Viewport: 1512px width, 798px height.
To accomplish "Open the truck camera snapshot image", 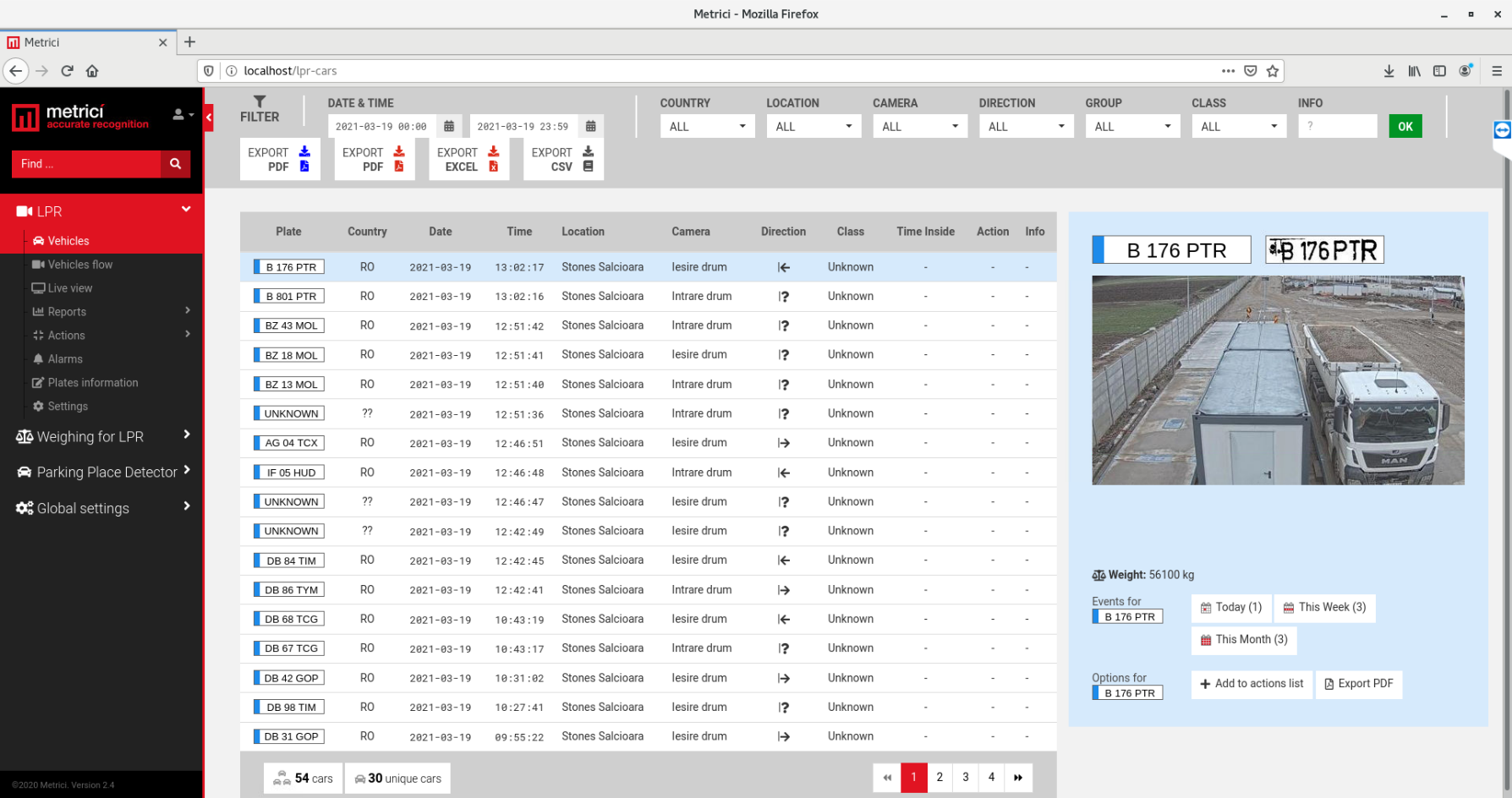I will [1278, 380].
